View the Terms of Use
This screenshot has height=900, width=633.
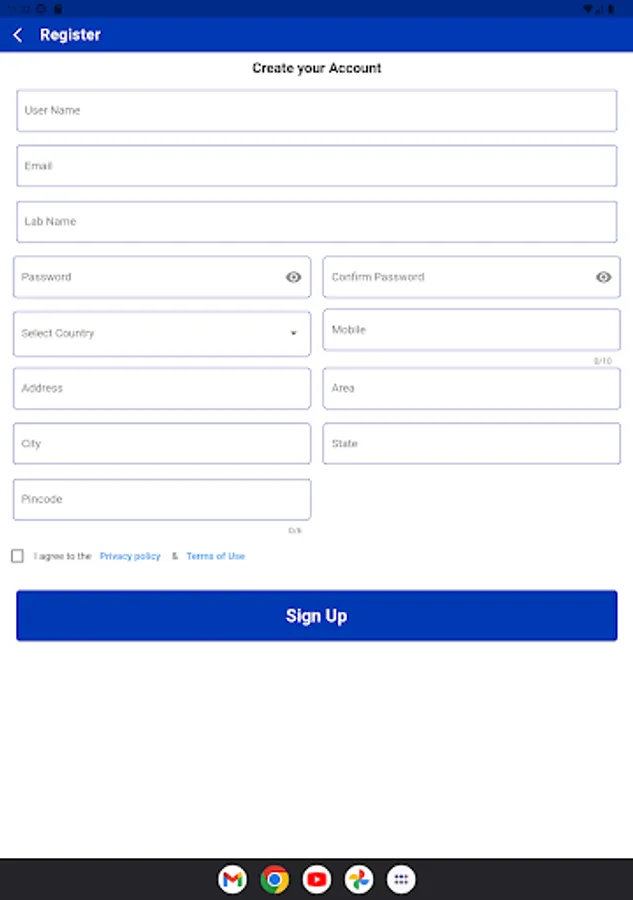point(215,556)
